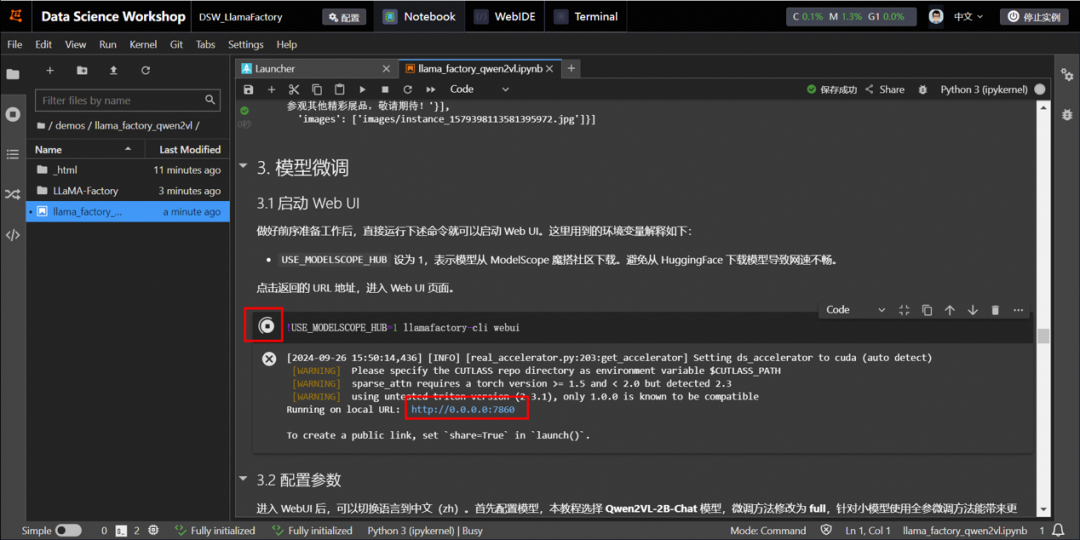Screen dimensions: 1080x540
Task: Refresh the file browser list
Action: [145, 70]
